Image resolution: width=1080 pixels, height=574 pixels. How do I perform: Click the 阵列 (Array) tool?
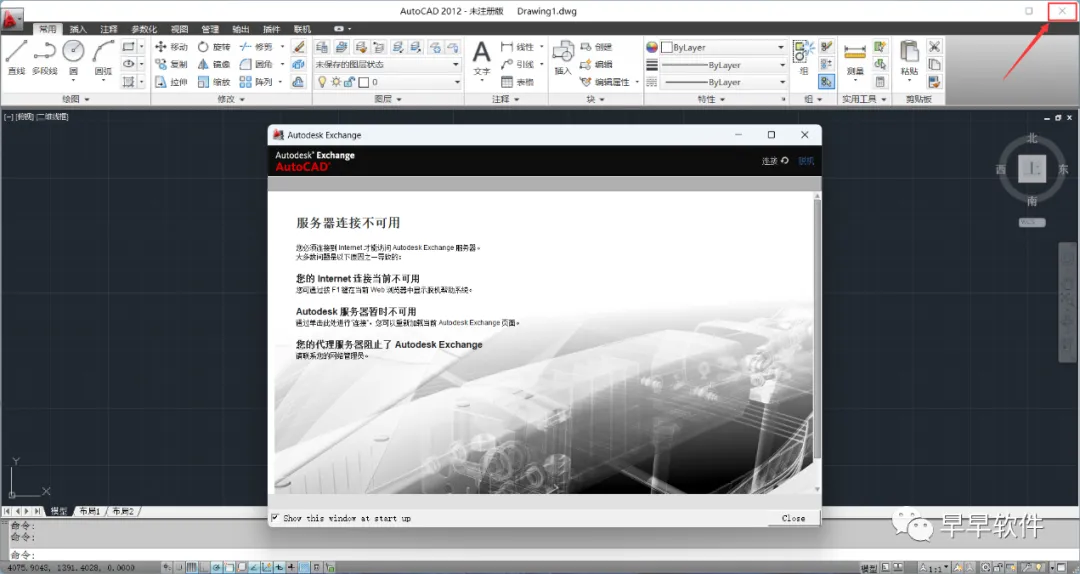point(256,82)
